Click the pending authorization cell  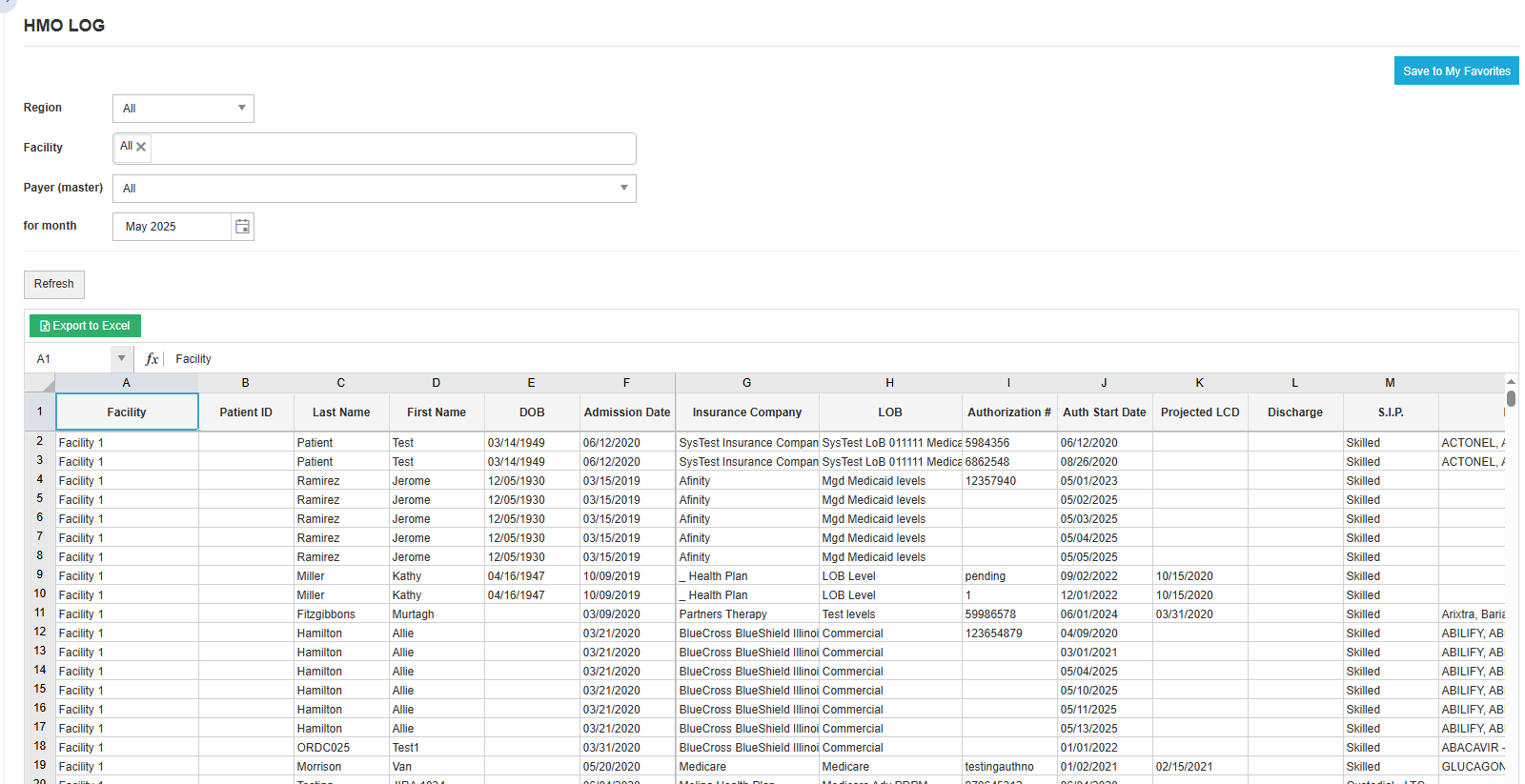tap(1009, 576)
